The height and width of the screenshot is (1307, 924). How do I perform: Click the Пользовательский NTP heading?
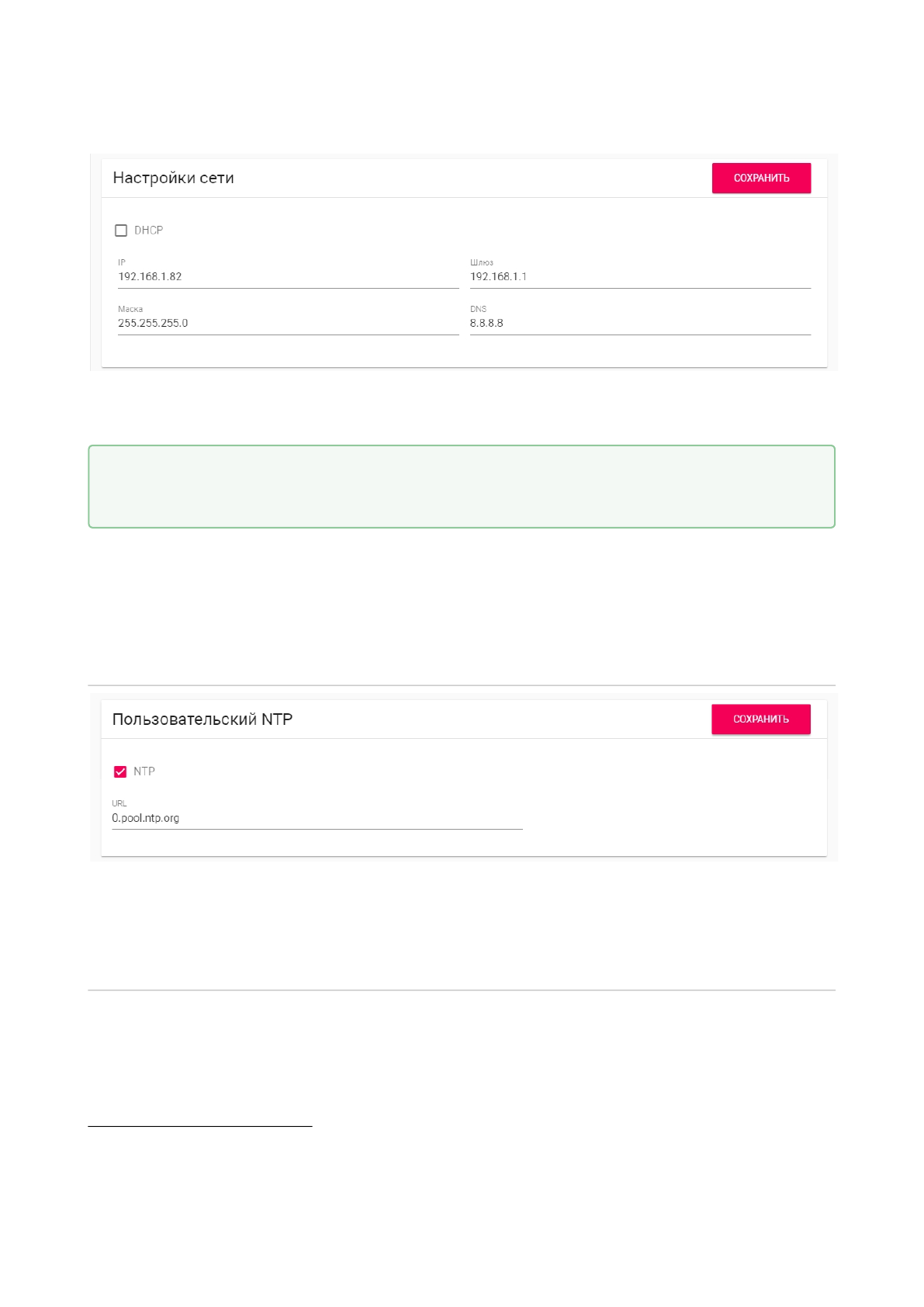[202, 719]
